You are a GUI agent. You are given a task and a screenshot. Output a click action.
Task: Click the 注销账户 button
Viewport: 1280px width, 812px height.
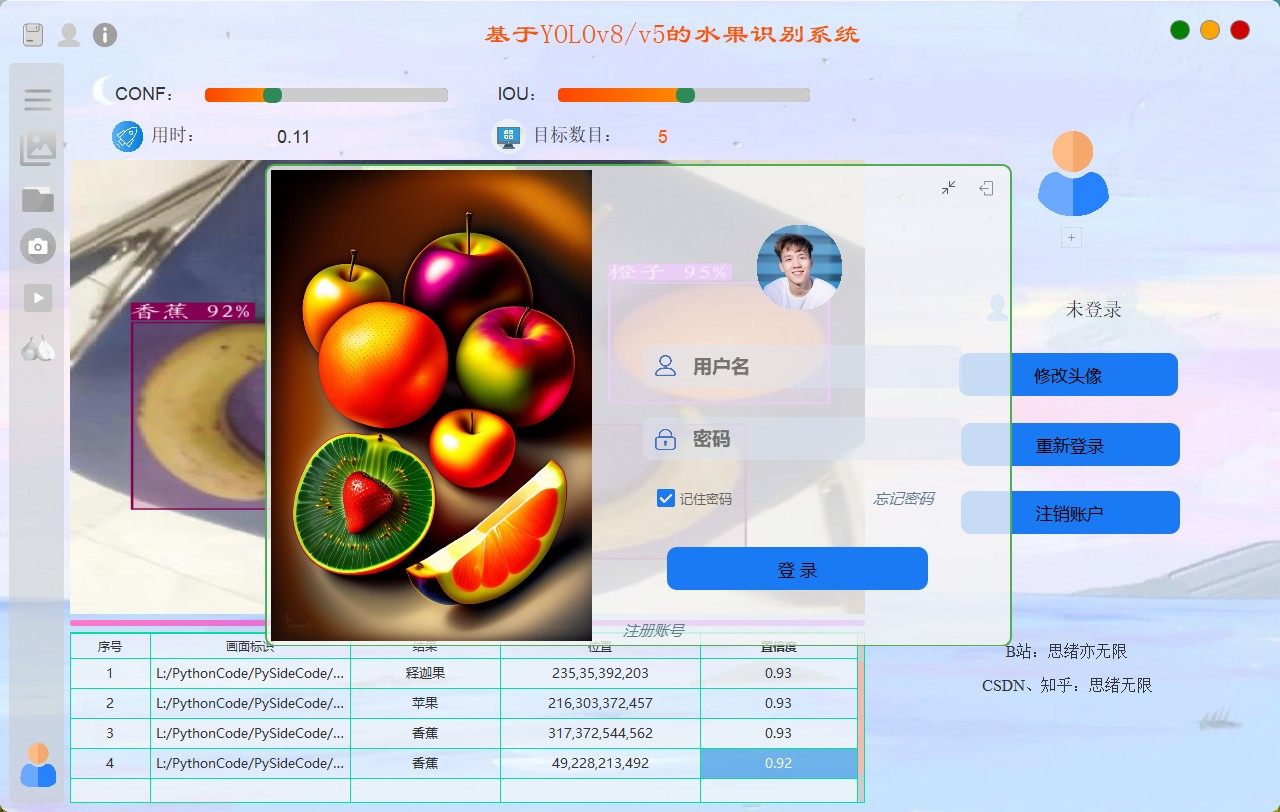pos(1070,513)
